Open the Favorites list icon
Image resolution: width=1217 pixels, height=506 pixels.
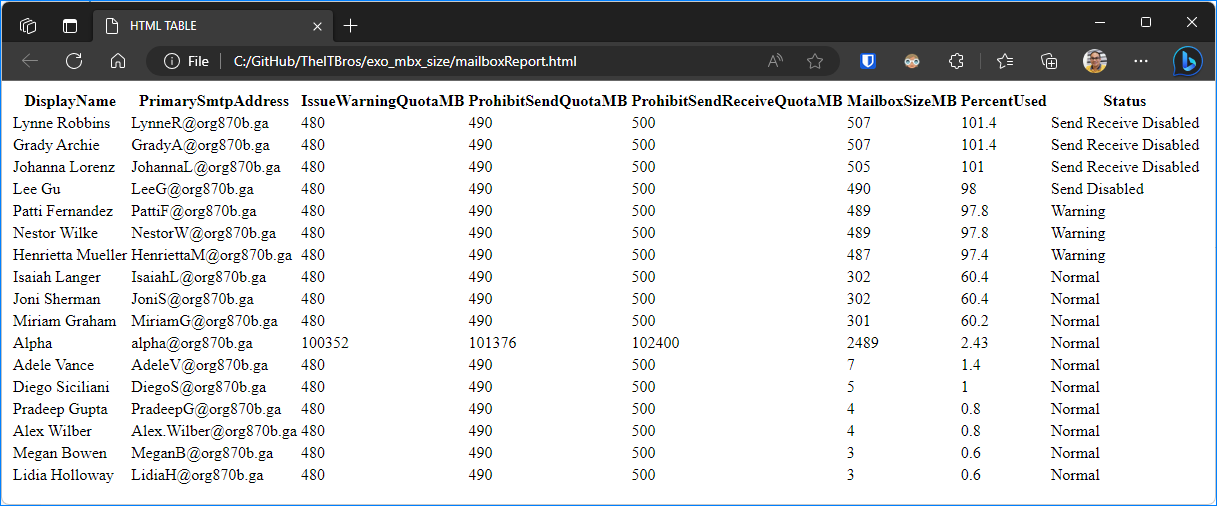point(1005,61)
